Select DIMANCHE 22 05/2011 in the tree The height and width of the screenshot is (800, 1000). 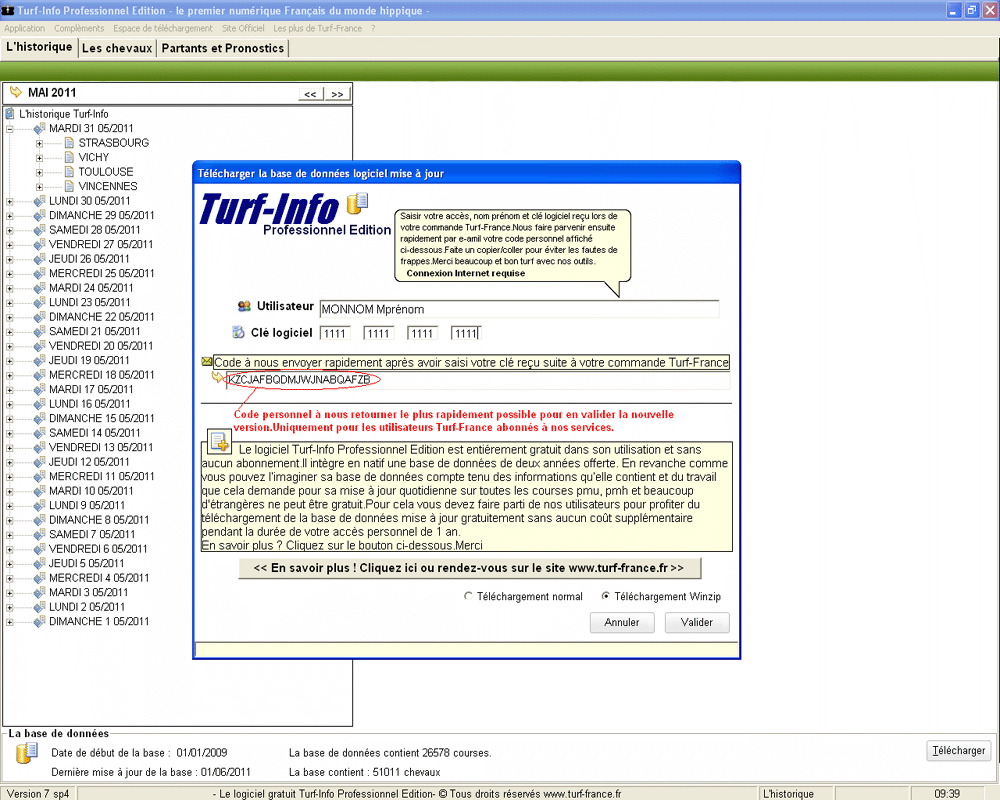click(x=101, y=317)
